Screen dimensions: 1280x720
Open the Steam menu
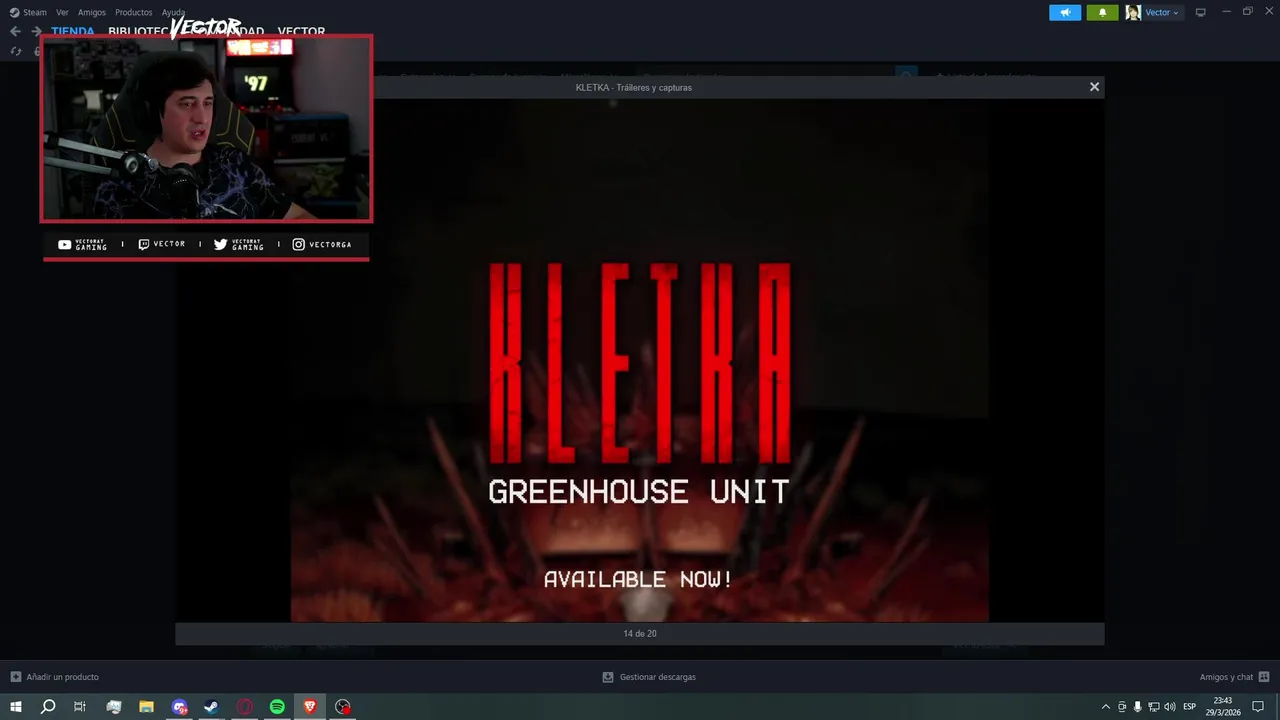[x=28, y=12]
